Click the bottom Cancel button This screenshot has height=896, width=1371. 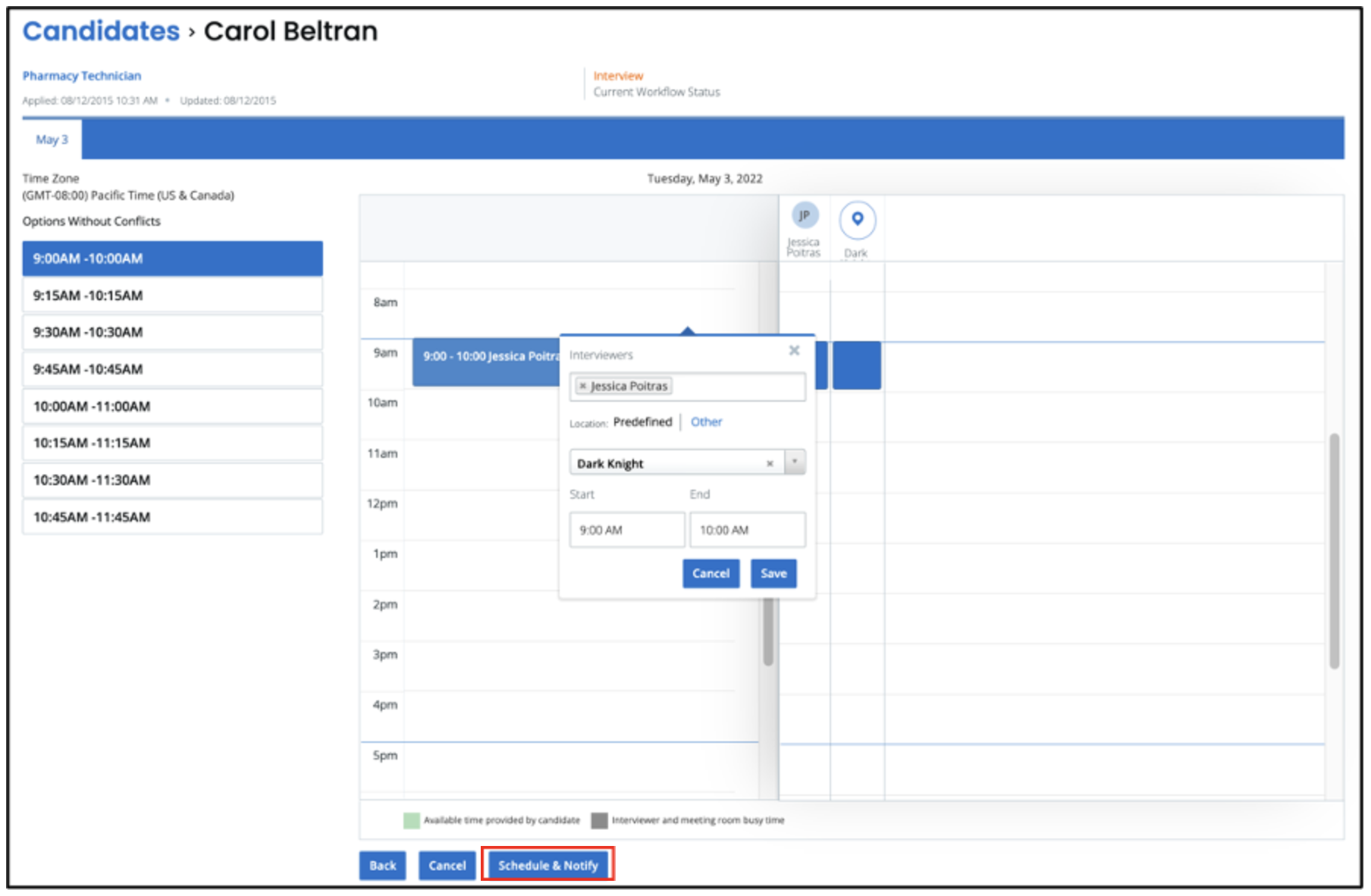[447, 865]
